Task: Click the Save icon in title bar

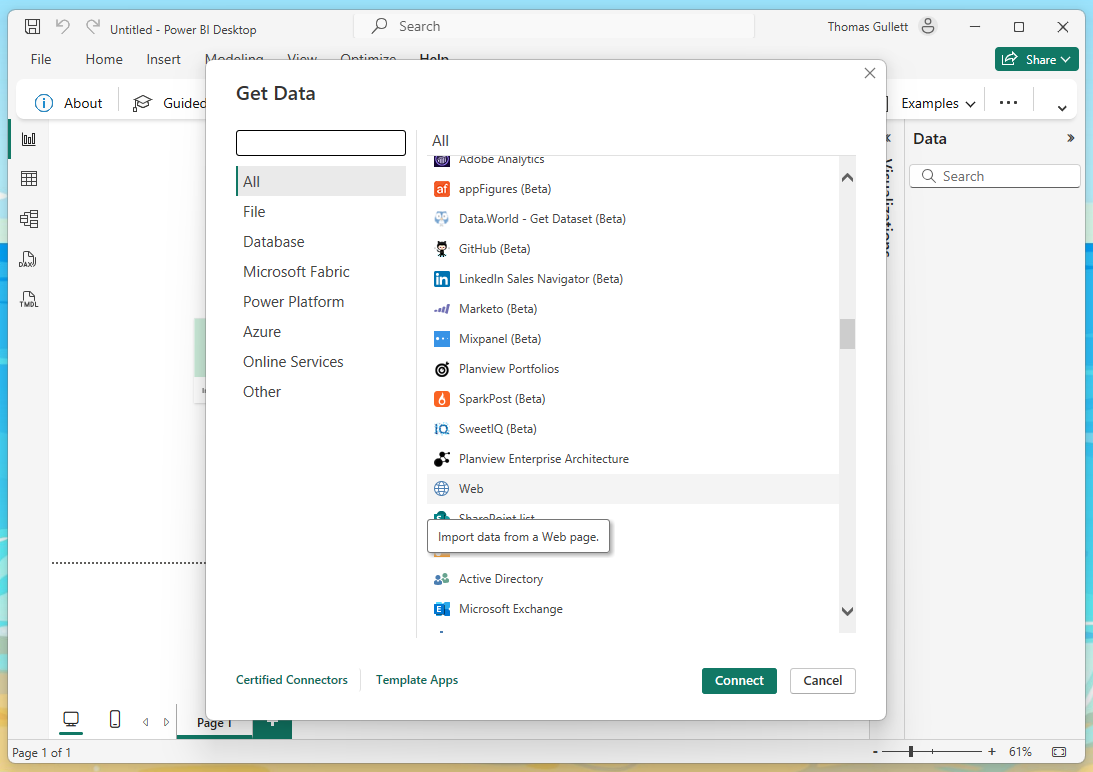Action: click(32, 27)
